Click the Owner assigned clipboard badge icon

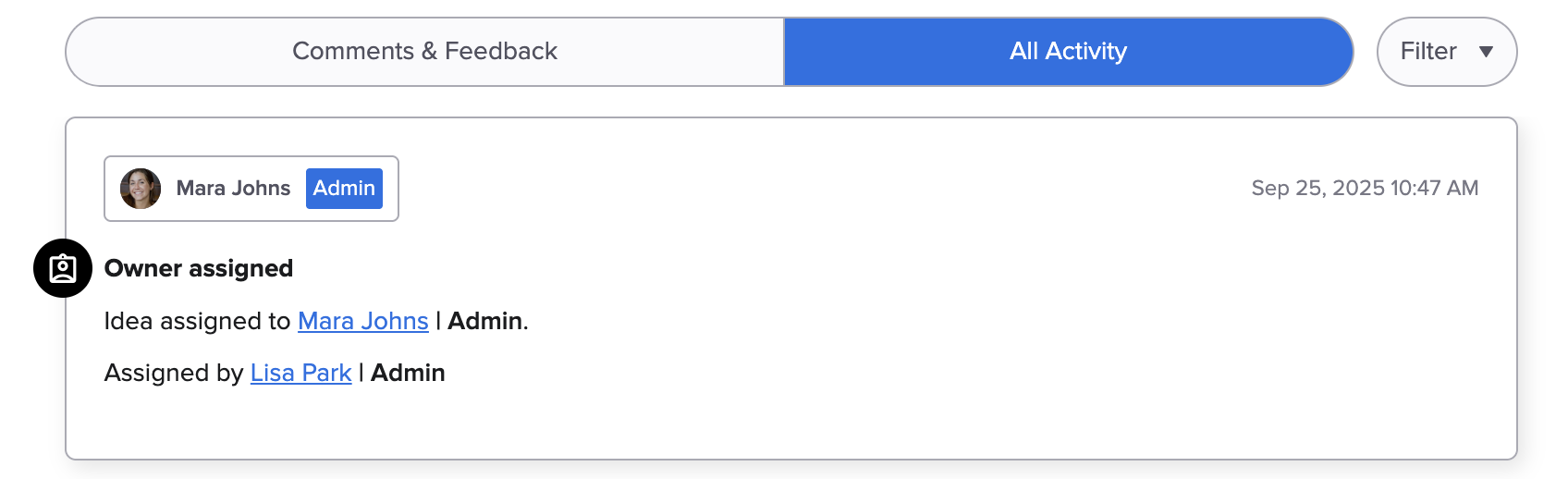(63, 268)
